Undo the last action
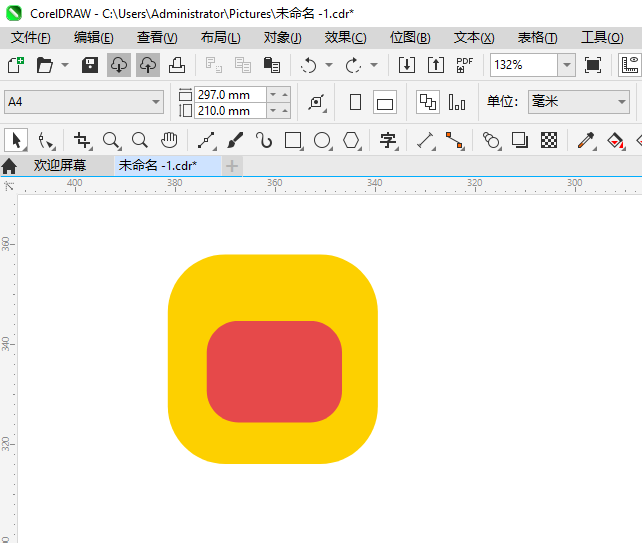The height and width of the screenshot is (543, 642). (308, 65)
